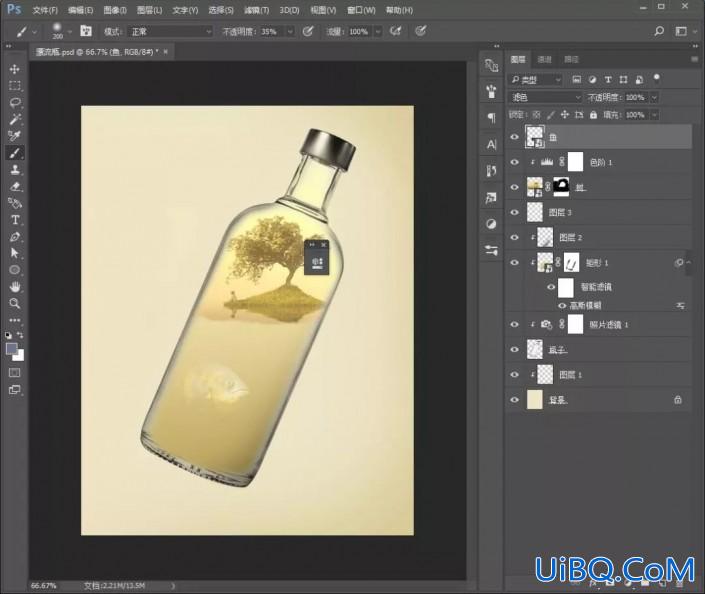
Task: Open the 图像(I) menu
Action: point(115,10)
